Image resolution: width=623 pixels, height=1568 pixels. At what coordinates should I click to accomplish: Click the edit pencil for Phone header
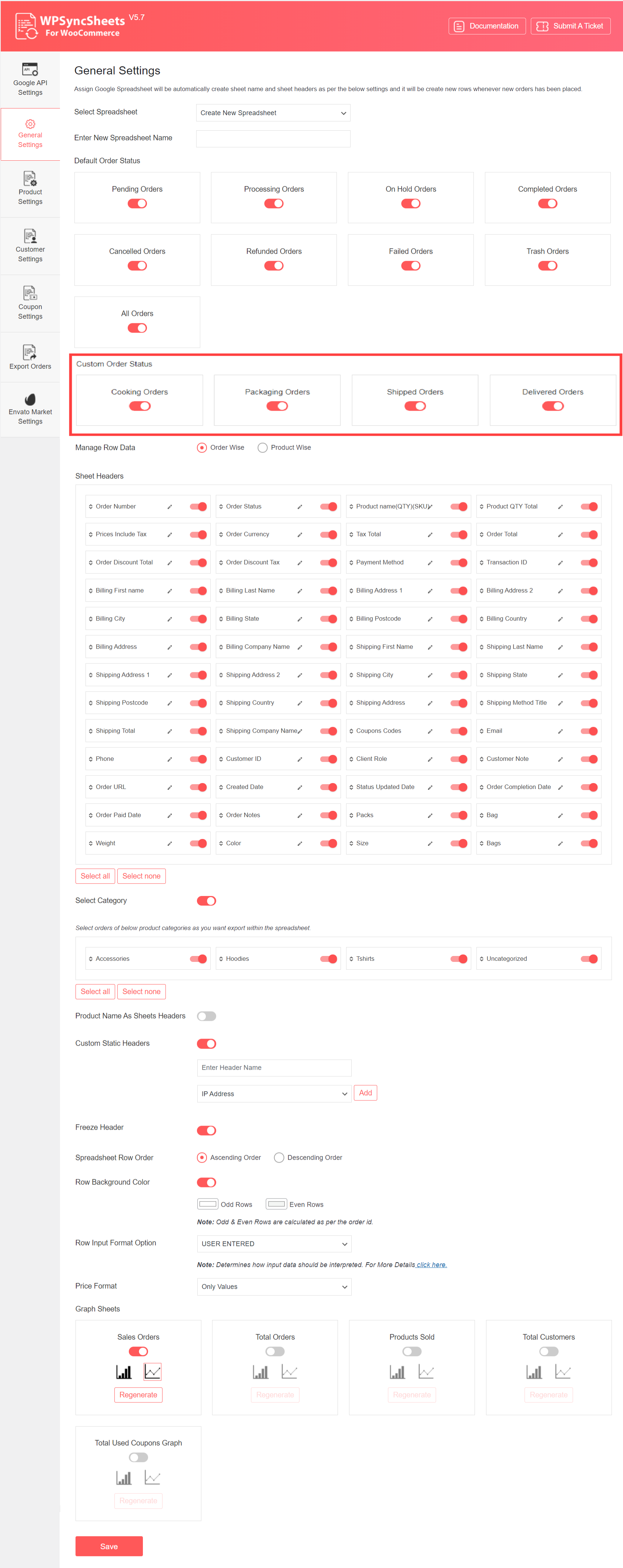(x=170, y=759)
